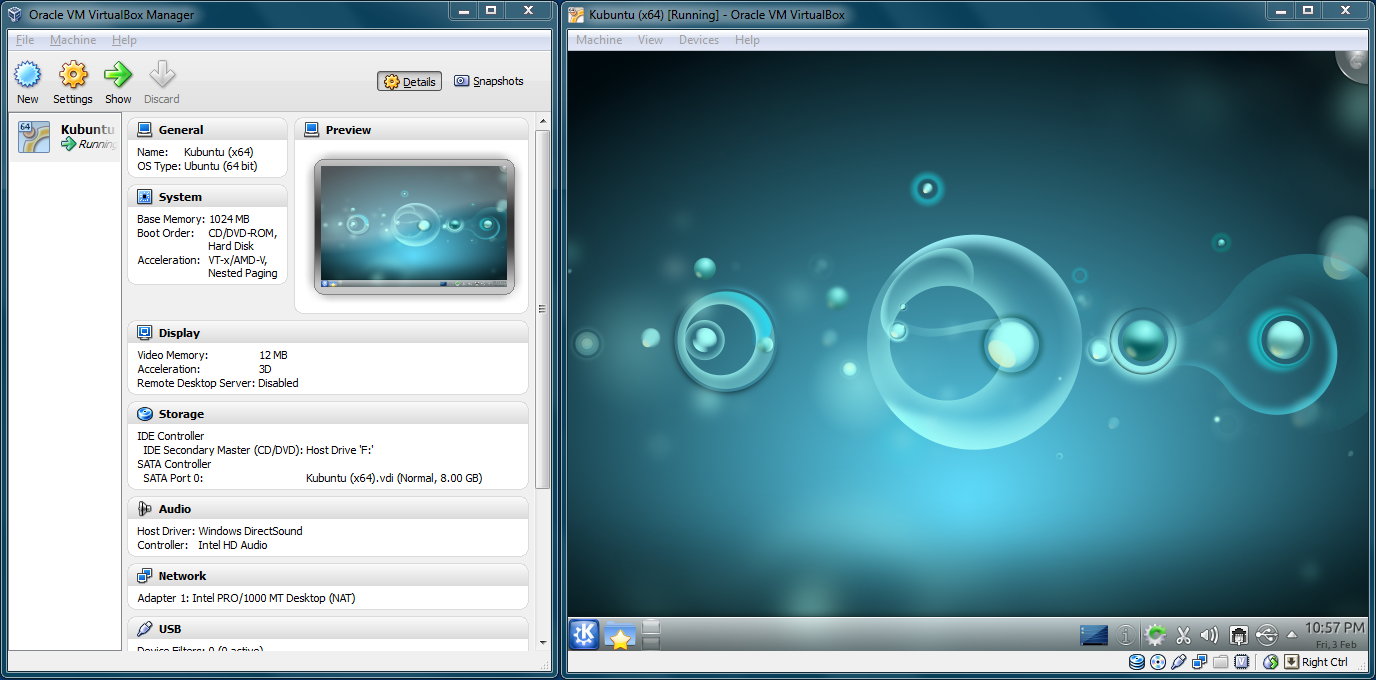Click the optical drive status icon

click(1157, 661)
